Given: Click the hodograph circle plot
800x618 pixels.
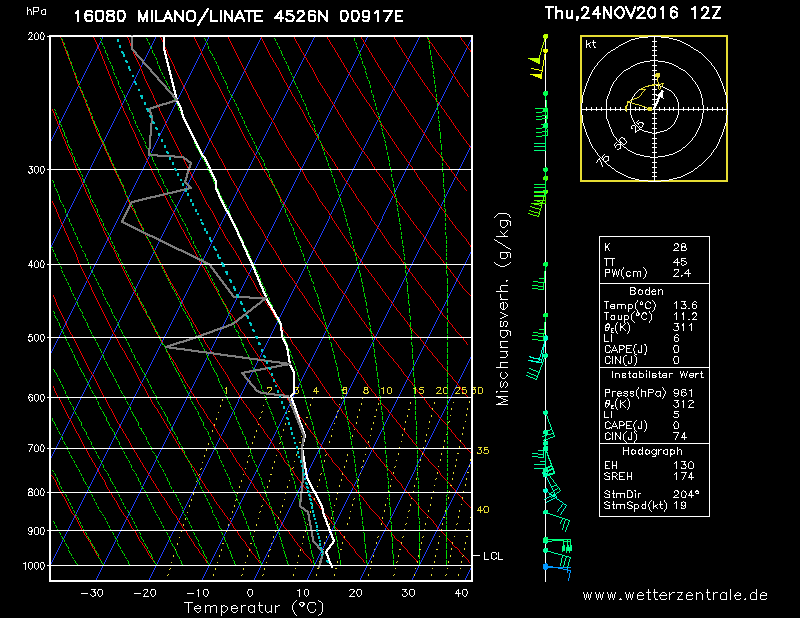Looking at the screenshot, I should coord(654,108).
